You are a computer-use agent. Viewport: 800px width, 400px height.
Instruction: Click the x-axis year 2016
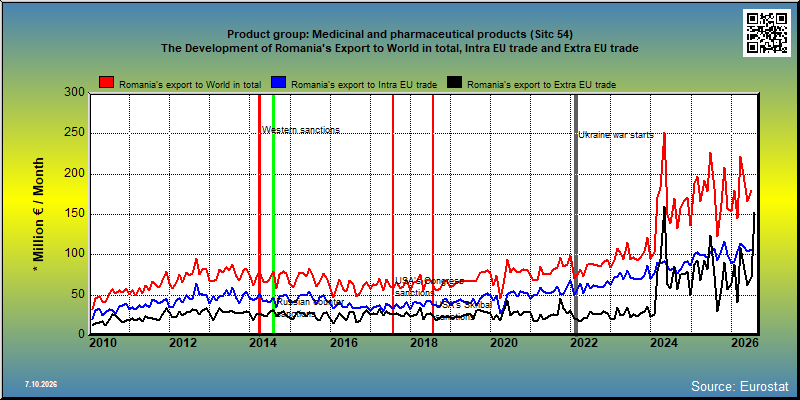point(343,343)
